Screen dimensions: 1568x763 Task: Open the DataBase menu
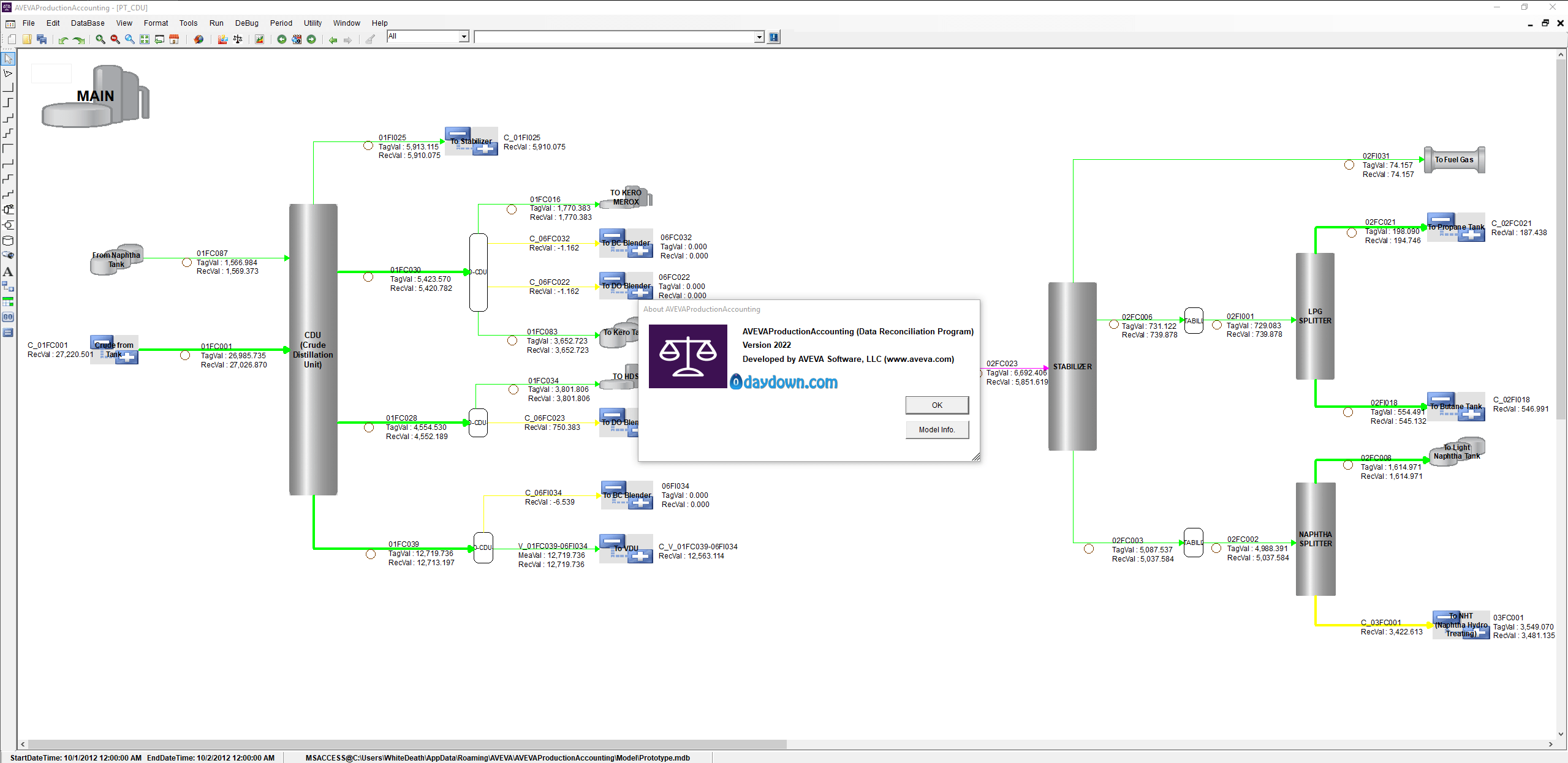point(88,23)
